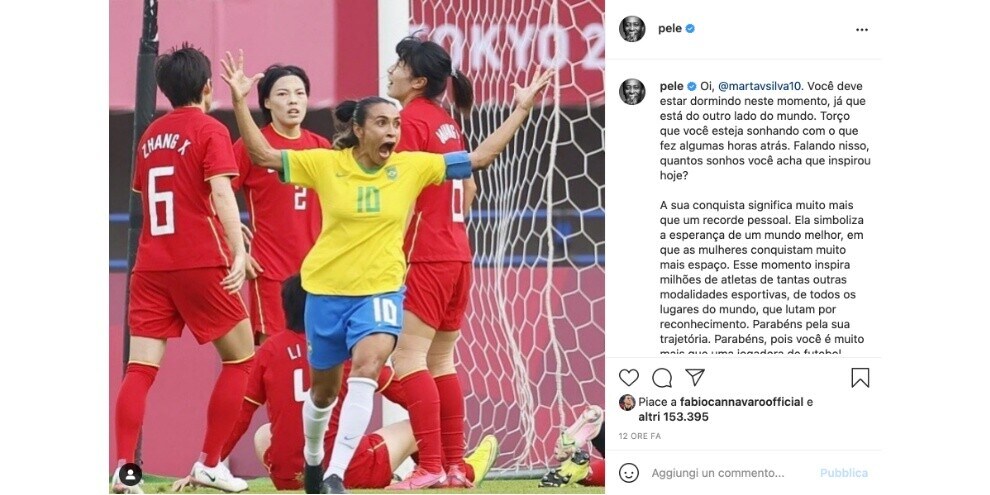This screenshot has height=495, width=990.
Task: Click pele avatar beside the caption
Action: pyautogui.click(x=632, y=92)
